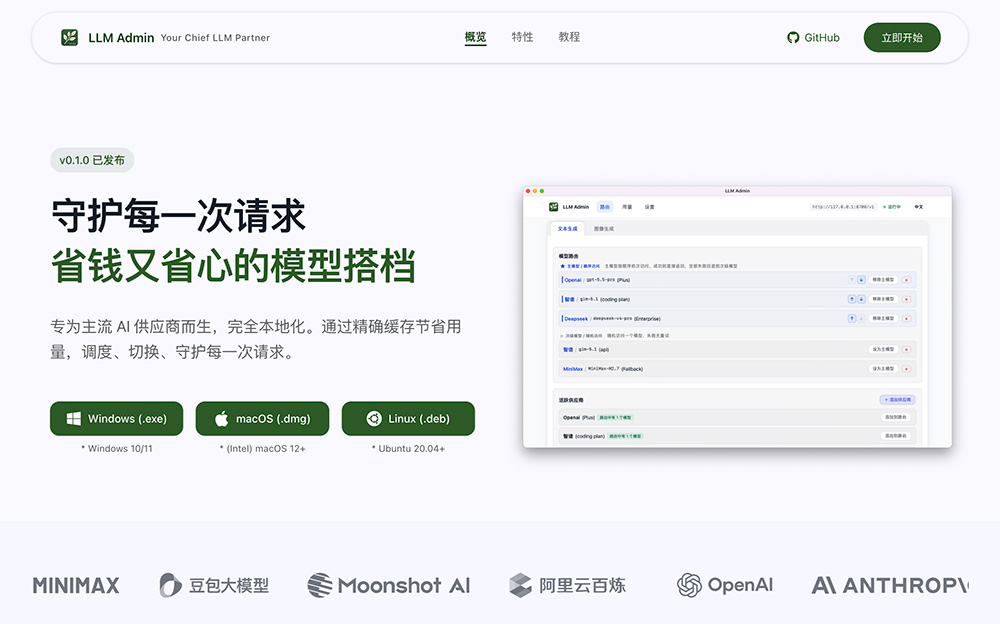Click the 立即开始 button
1000x624 pixels.
(x=902, y=38)
